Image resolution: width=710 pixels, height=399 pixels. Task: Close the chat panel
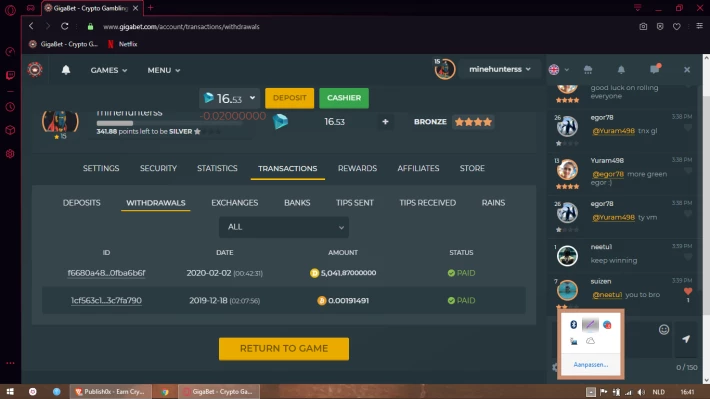pyautogui.click(x=687, y=70)
